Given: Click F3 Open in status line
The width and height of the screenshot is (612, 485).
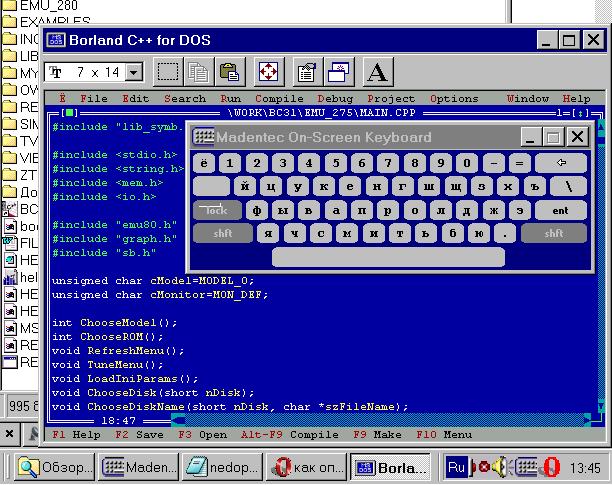Looking at the screenshot, I should tap(202, 435).
